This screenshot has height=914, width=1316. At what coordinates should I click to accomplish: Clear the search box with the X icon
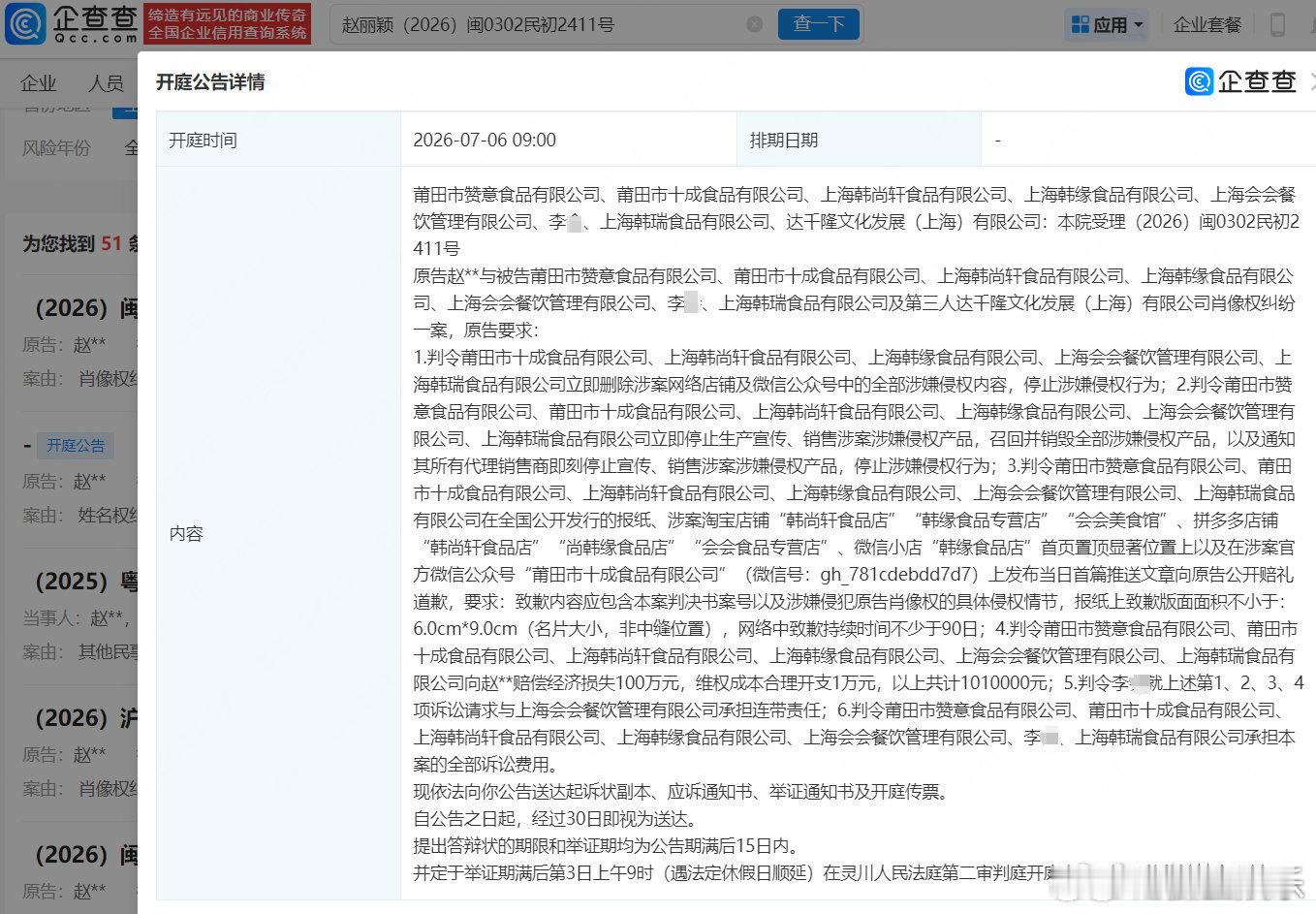point(754,24)
